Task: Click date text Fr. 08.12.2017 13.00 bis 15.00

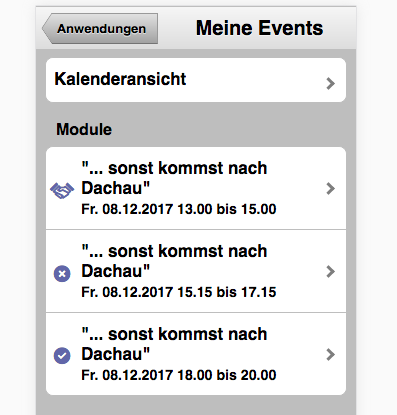Action: click(179, 209)
